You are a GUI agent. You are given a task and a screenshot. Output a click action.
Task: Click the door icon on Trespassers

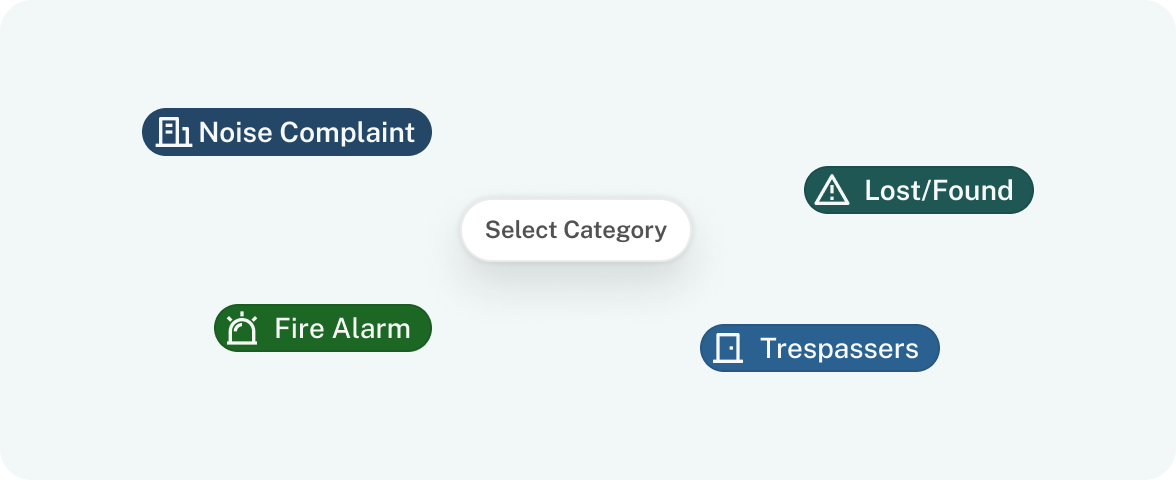pos(728,348)
